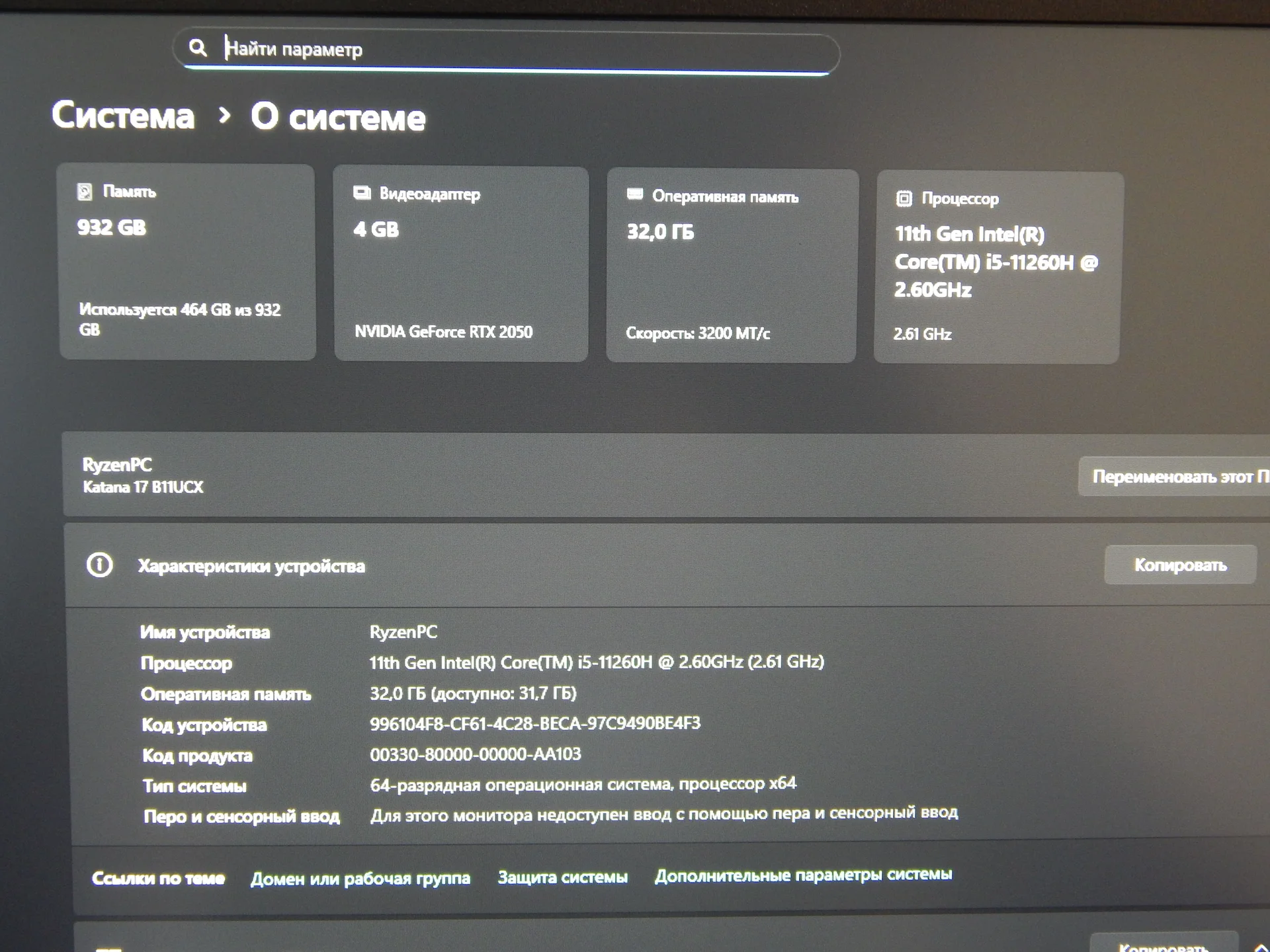The image size is (1270, 952).
Task: Click the search magnifier icon
Action: [x=197, y=48]
